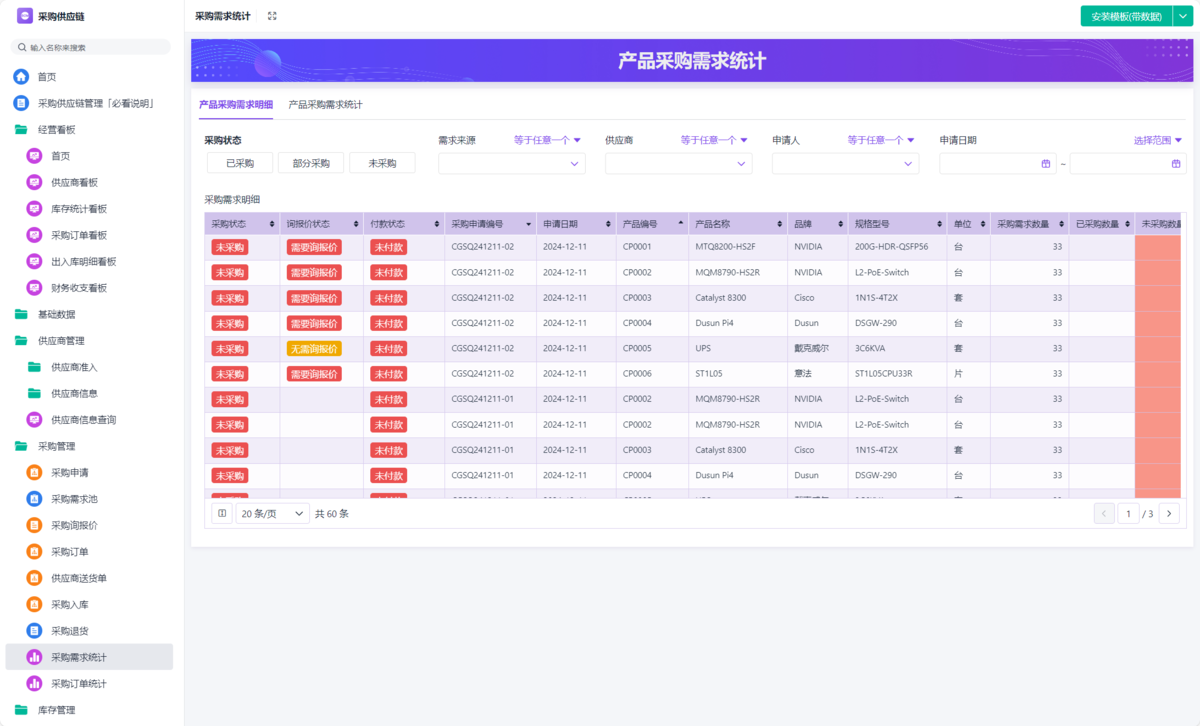Click the home icon for 首页

(x=21, y=77)
